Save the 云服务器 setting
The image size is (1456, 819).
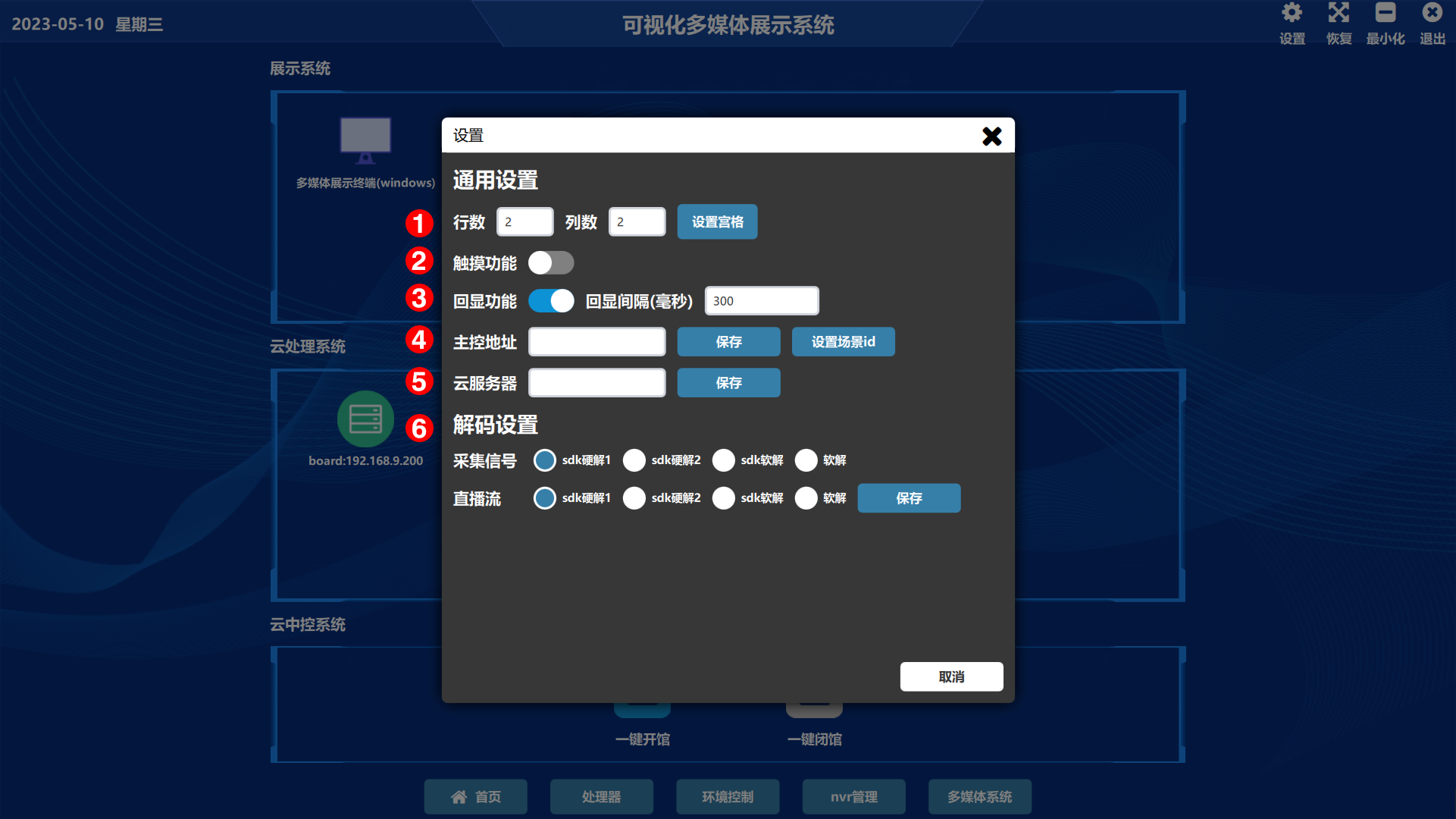[728, 383]
